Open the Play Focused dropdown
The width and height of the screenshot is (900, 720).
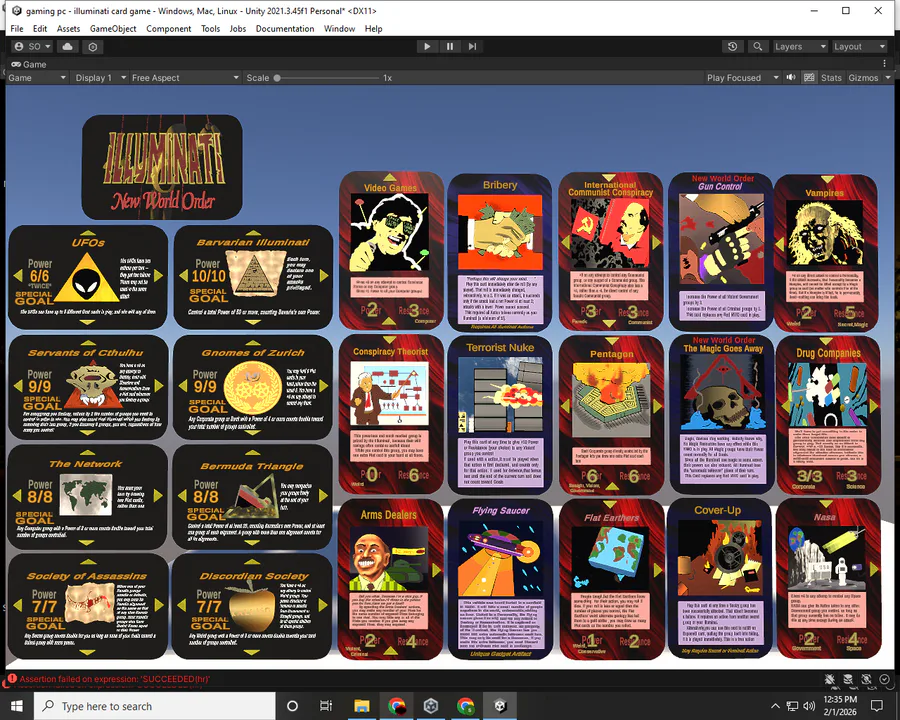click(743, 78)
